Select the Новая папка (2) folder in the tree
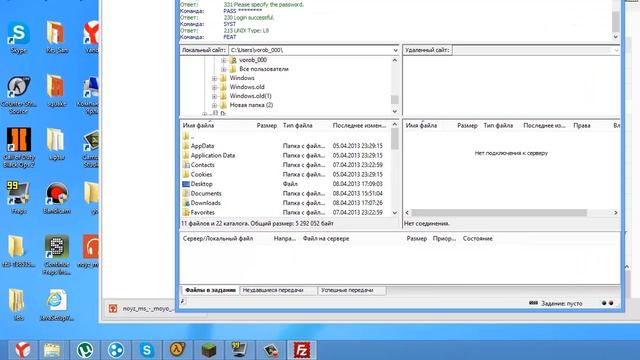 point(251,105)
